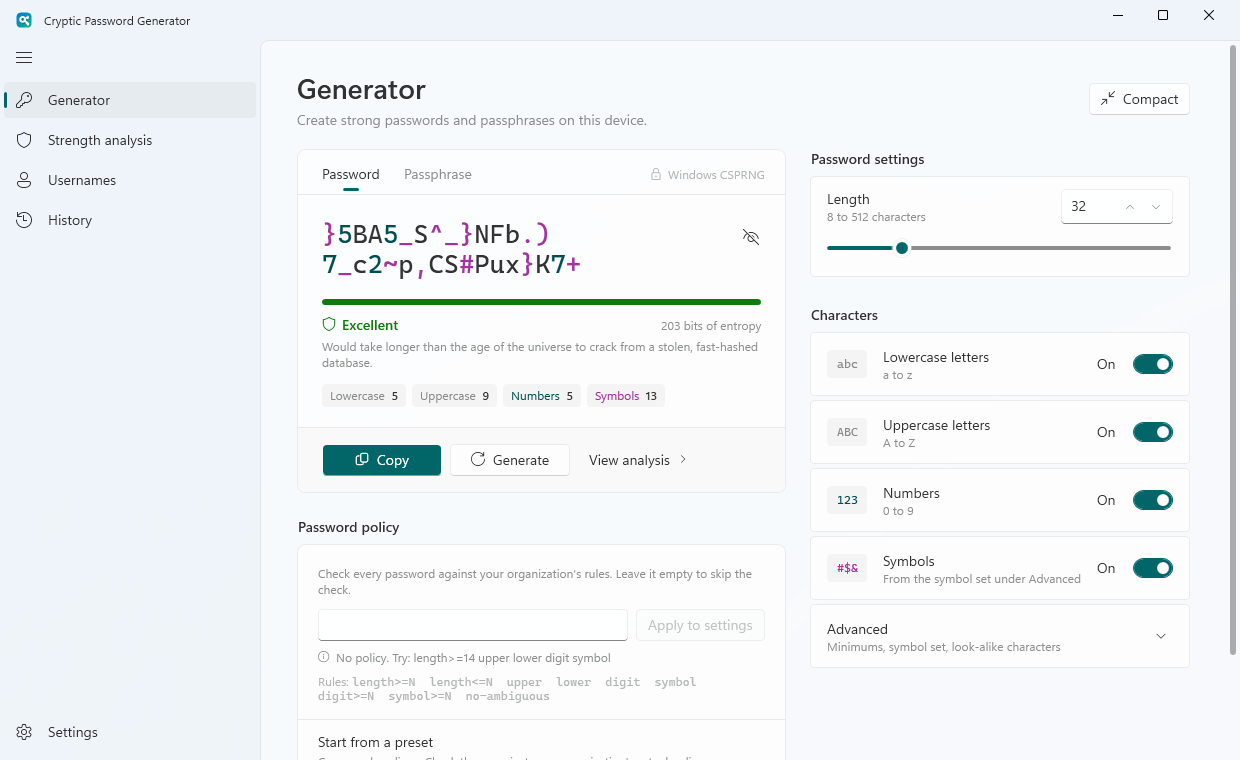Click the Numbers 5 count chip
This screenshot has height=760, width=1240.
[542, 396]
